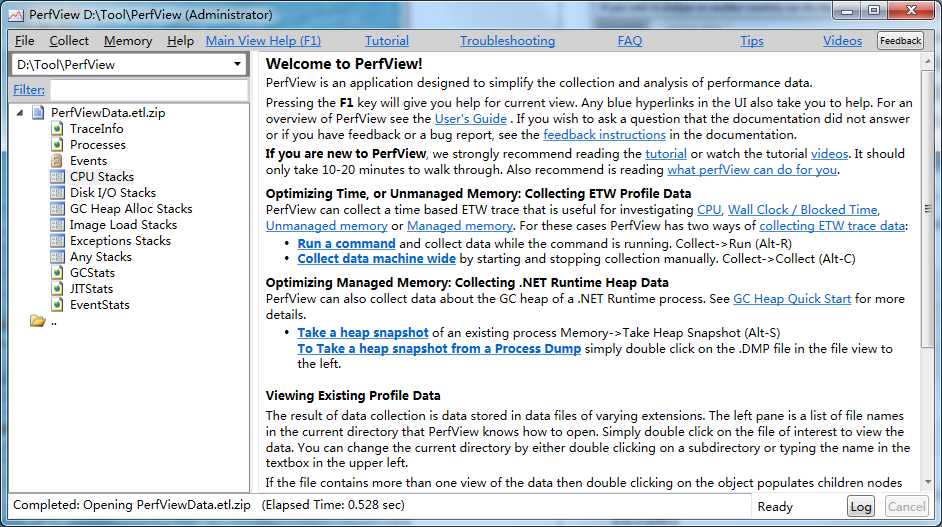Open the Troubleshooting link

(508, 40)
